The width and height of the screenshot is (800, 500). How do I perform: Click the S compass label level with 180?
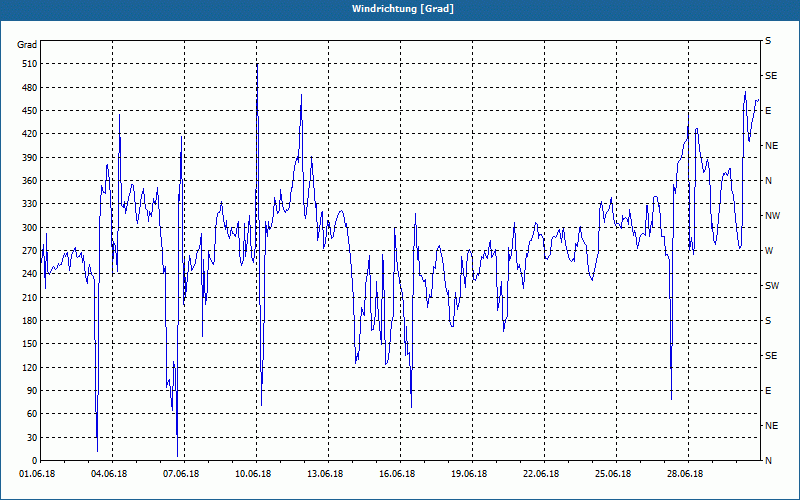[768, 321]
